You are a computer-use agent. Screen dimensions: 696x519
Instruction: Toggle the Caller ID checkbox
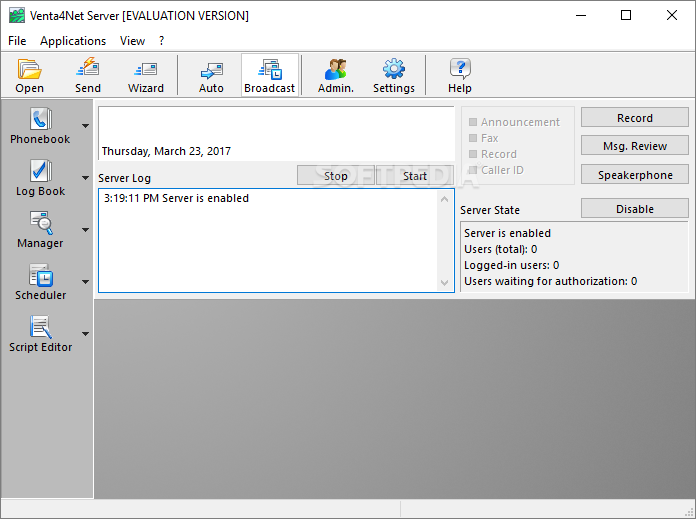(473, 170)
